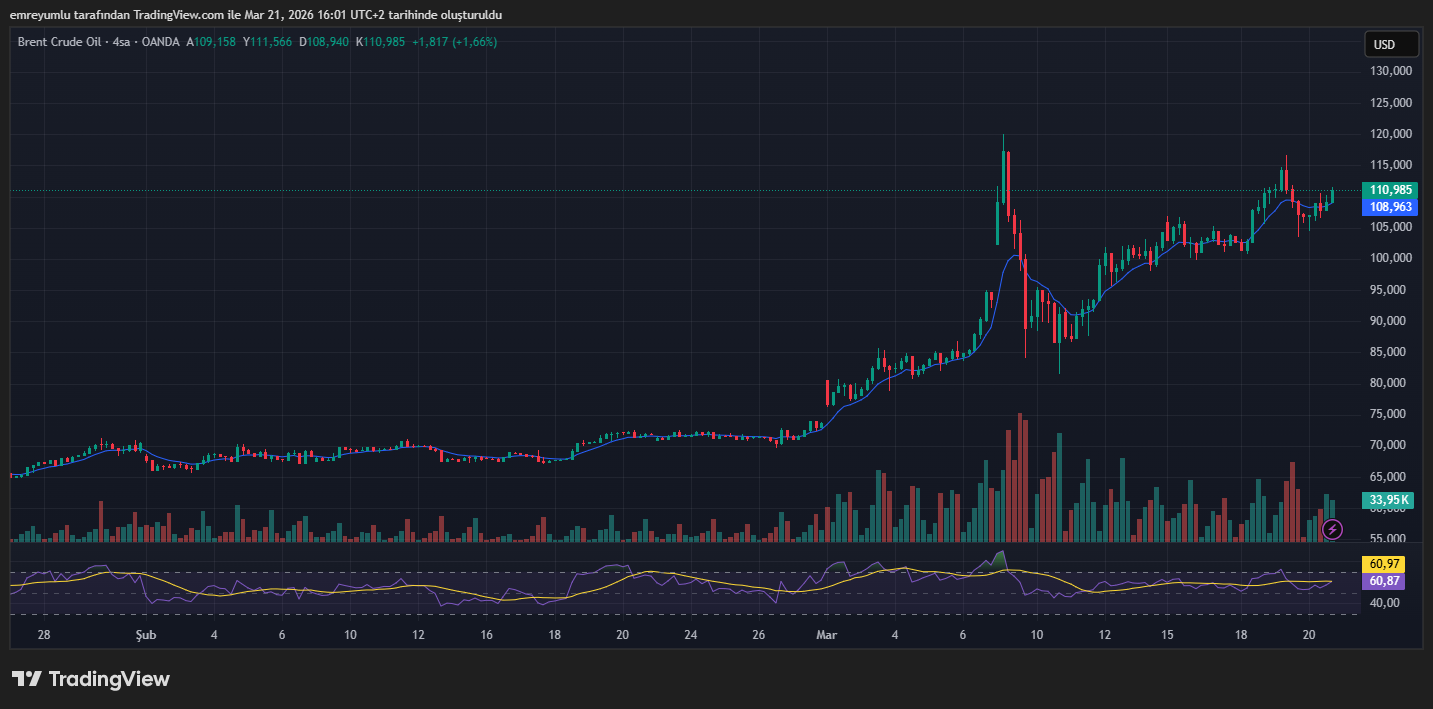This screenshot has height=709, width=1433.
Task: Click the high value Y111,566 in legend
Action: click(268, 42)
